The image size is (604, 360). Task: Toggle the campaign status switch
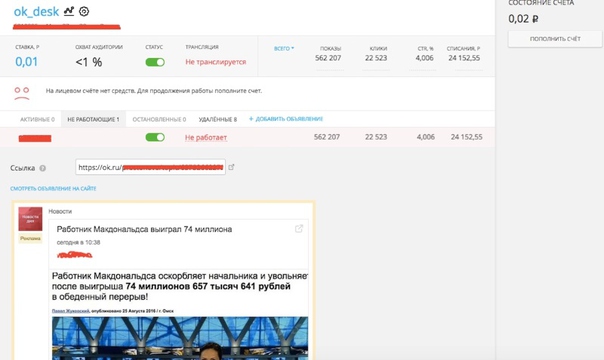tap(155, 62)
